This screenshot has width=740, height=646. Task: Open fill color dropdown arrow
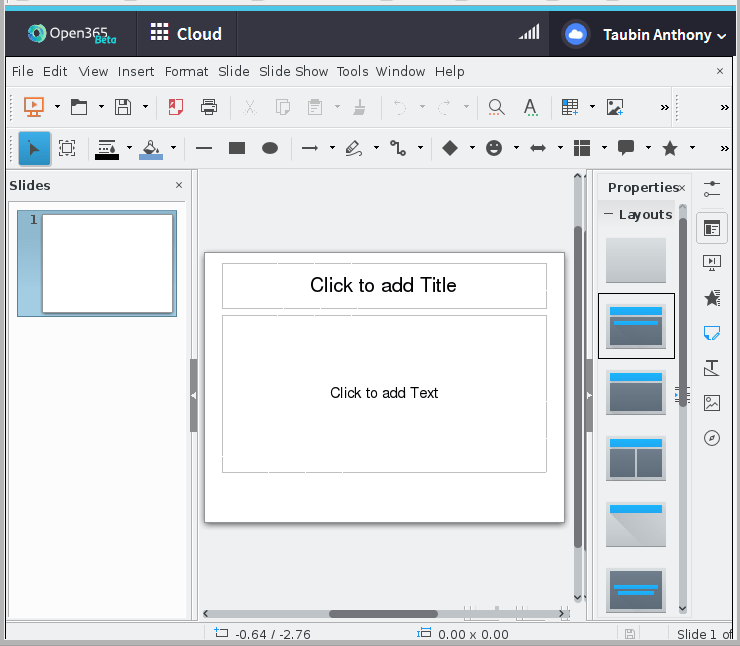(173, 148)
